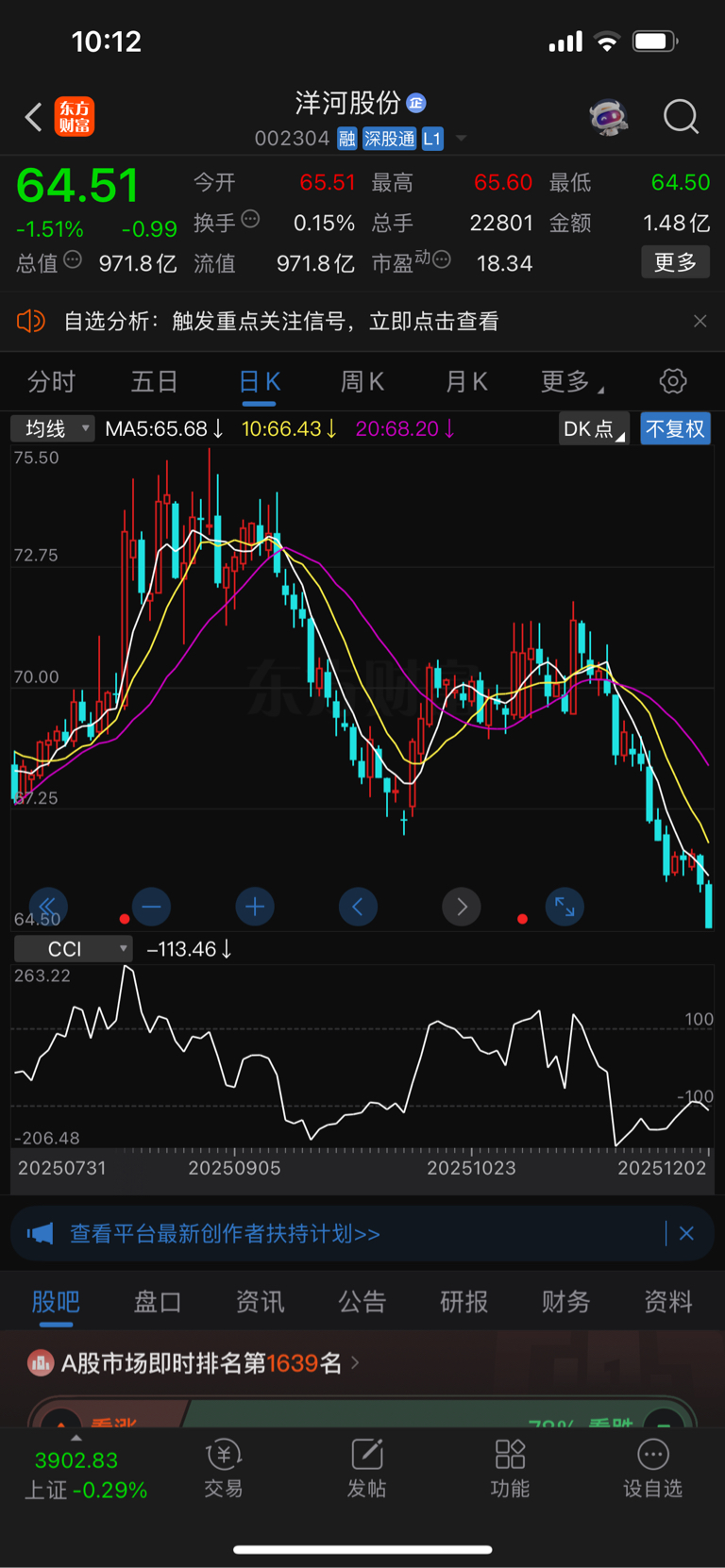Tap the orange speaker alert icon
This screenshot has height=1568, width=725.
point(31,321)
